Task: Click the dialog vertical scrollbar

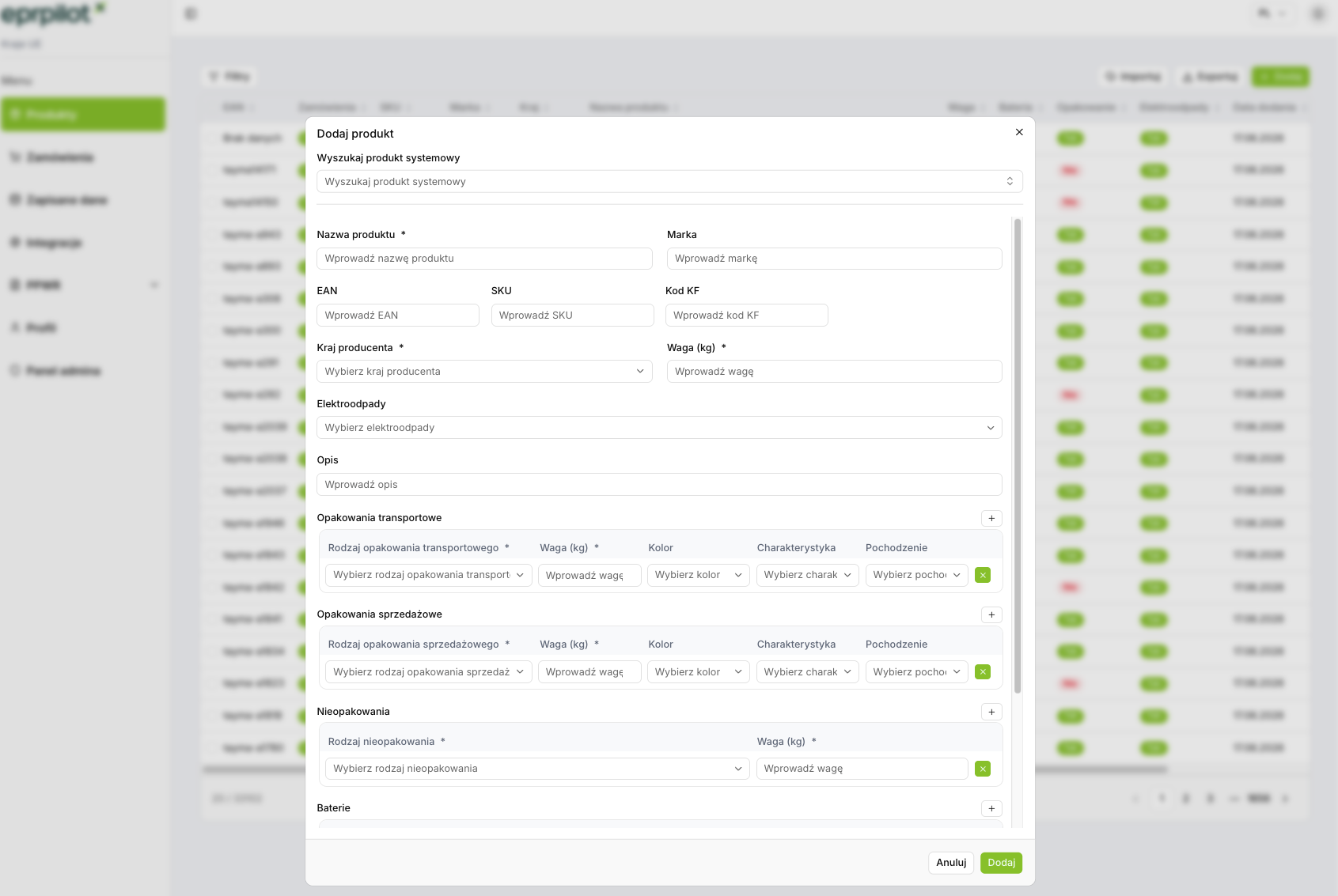Action: tap(1018, 456)
